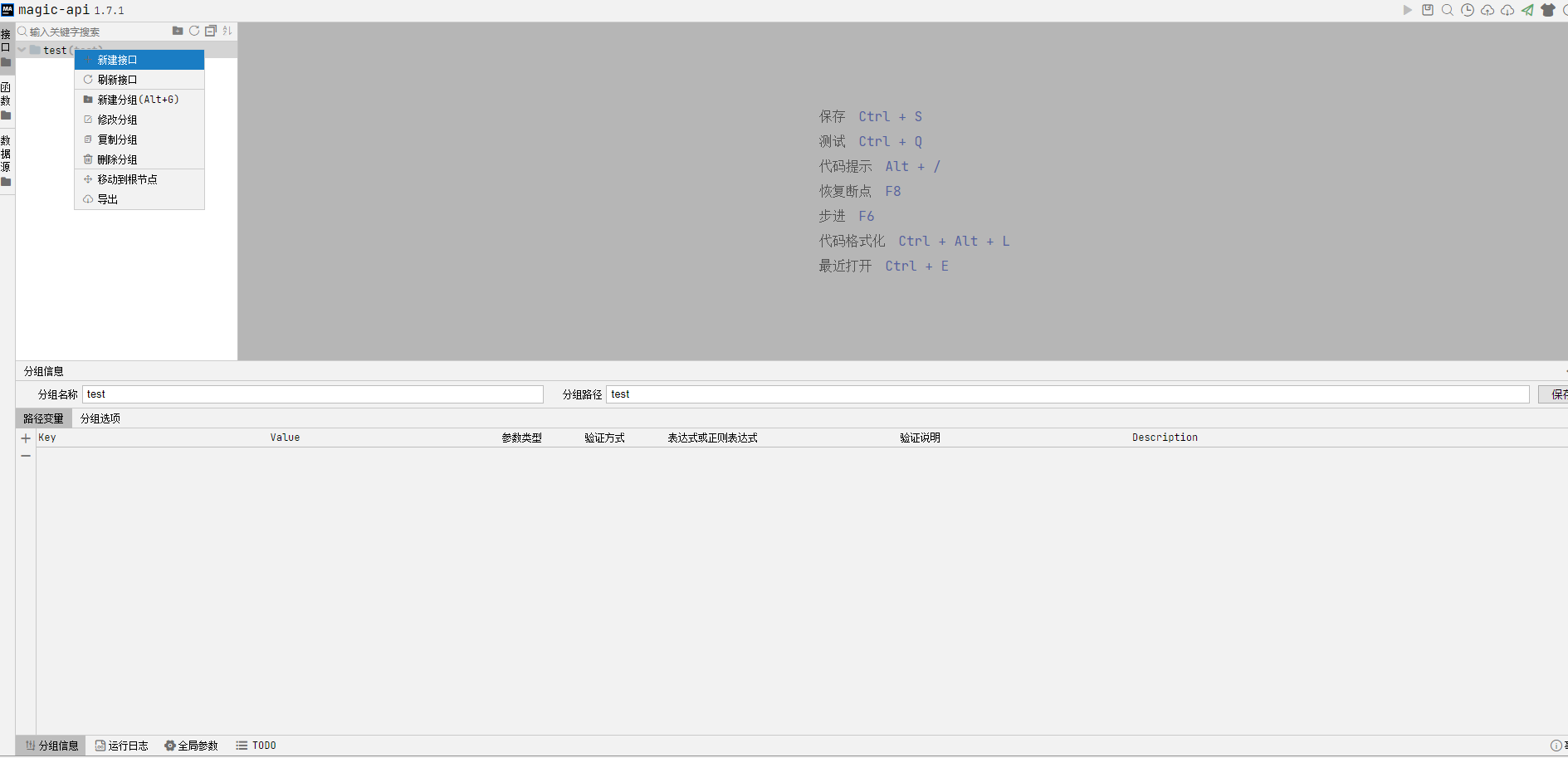Click the 步进 F6 shortcut hint
Screen dimensions: 1568x758
(x=847, y=216)
